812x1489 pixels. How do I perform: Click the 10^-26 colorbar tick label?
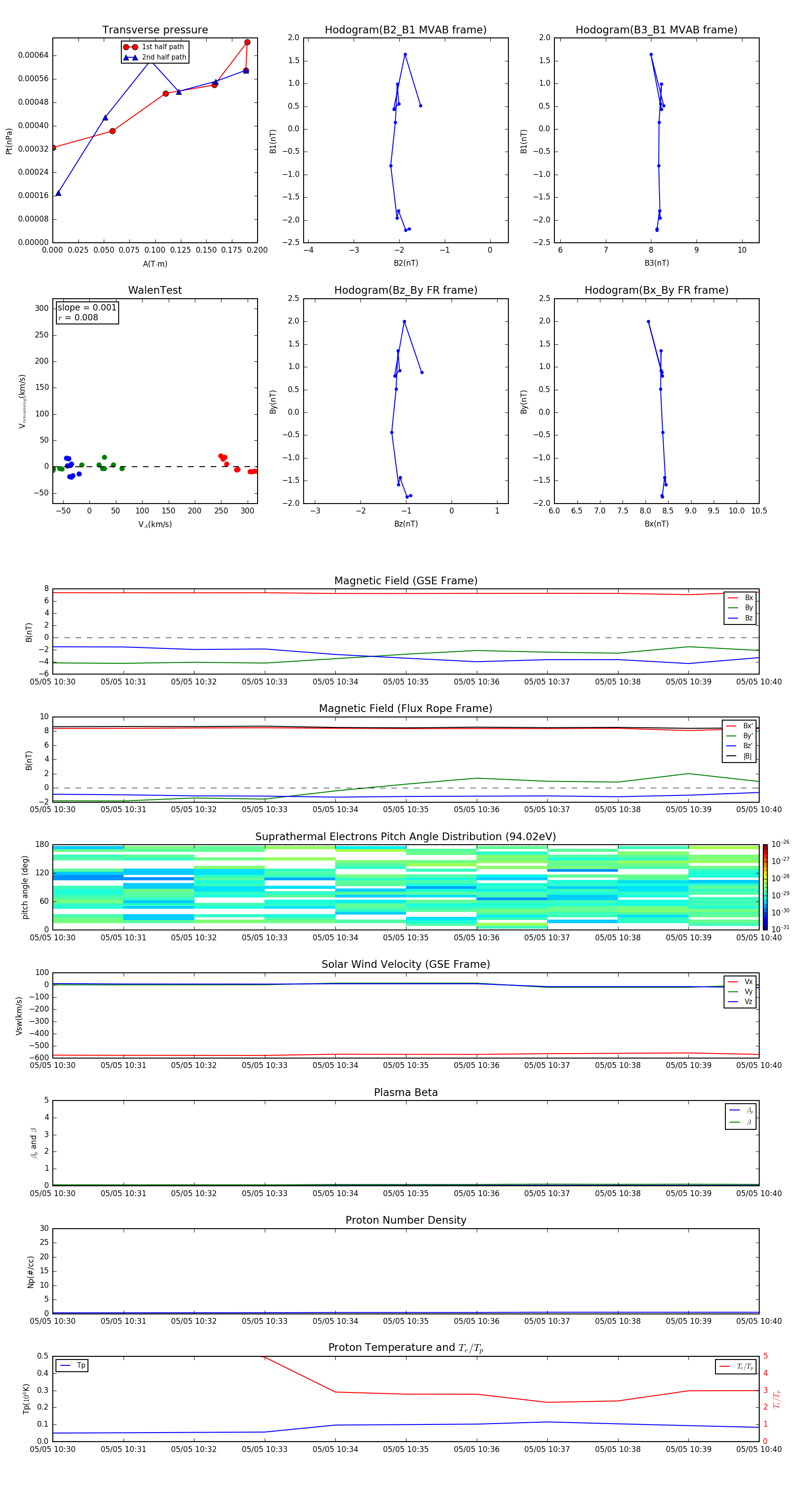click(x=780, y=844)
